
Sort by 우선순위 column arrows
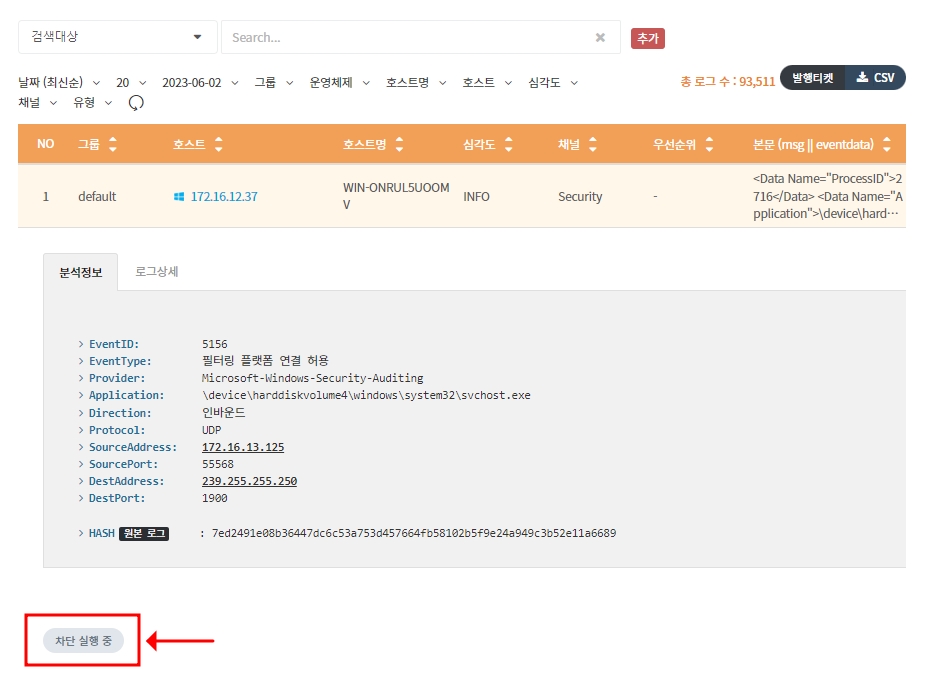(709, 145)
